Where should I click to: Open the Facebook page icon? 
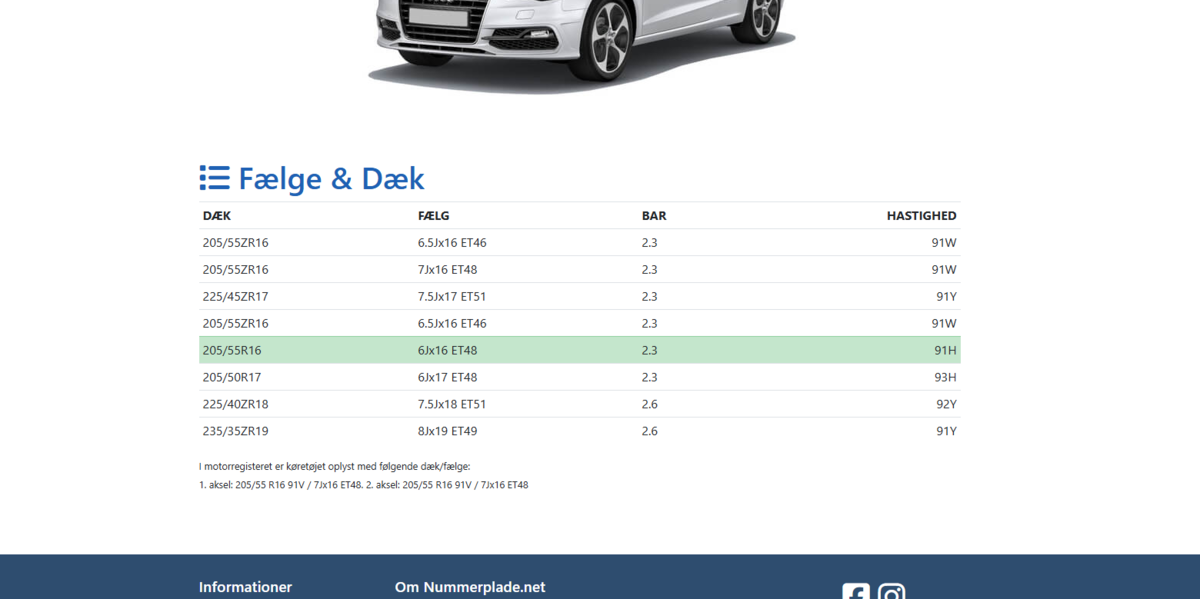coord(855,592)
